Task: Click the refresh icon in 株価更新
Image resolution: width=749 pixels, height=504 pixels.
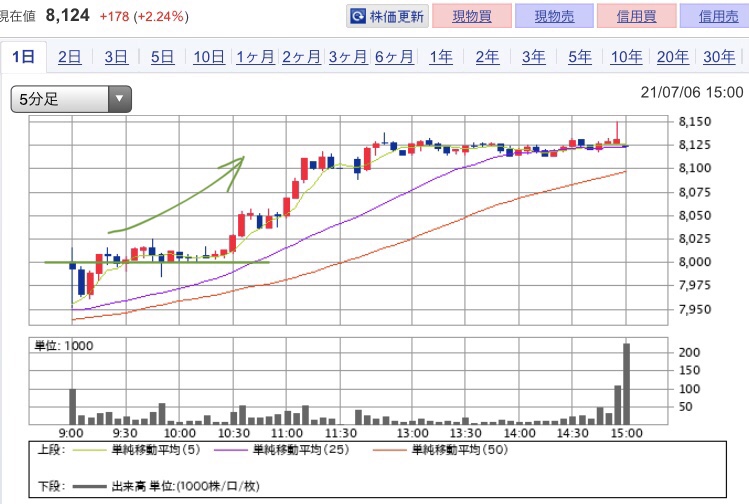Action: (358, 16)
